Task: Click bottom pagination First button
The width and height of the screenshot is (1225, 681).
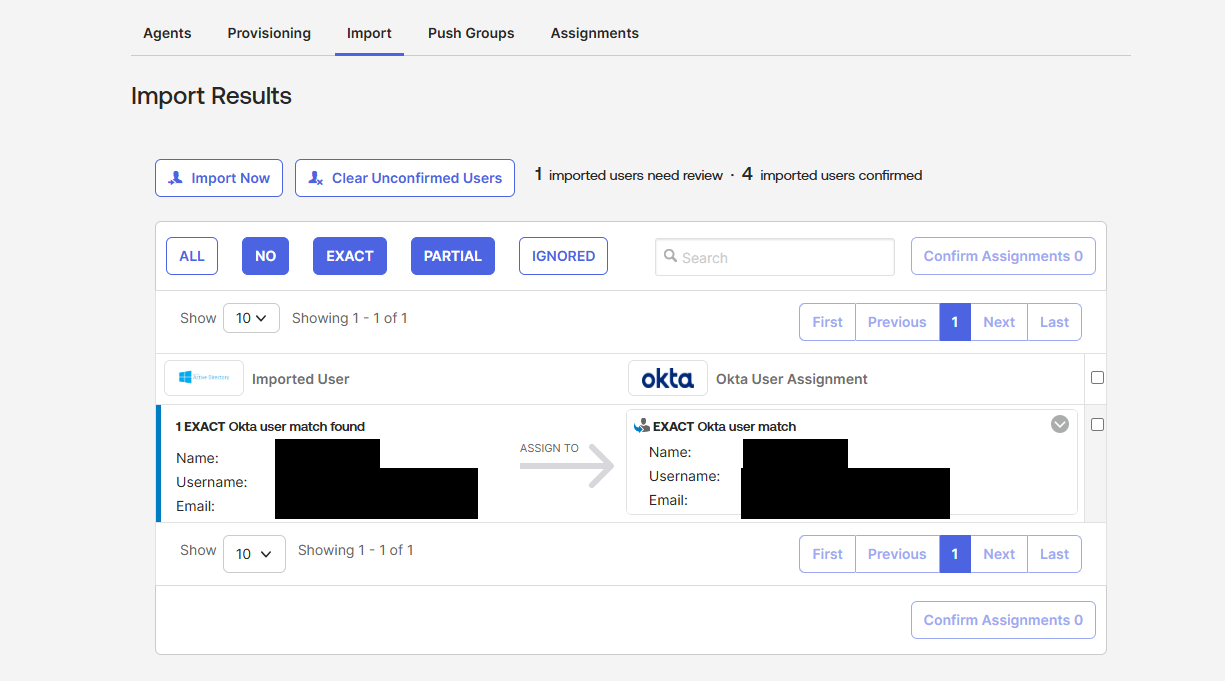Action: click(x=827, y=554)
